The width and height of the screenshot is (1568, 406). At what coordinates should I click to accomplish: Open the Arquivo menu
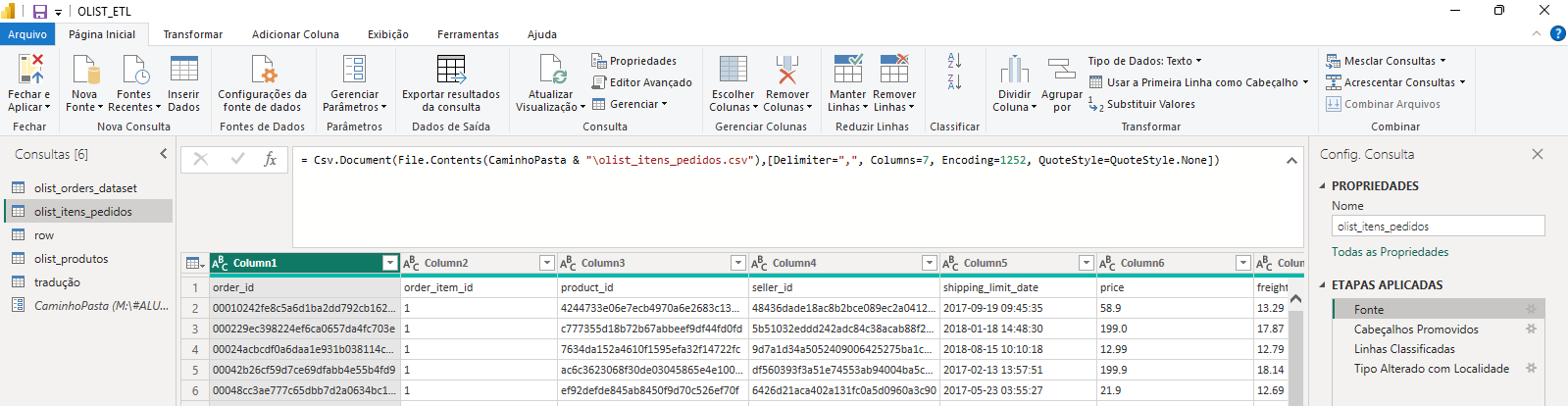tap(27, 34)
